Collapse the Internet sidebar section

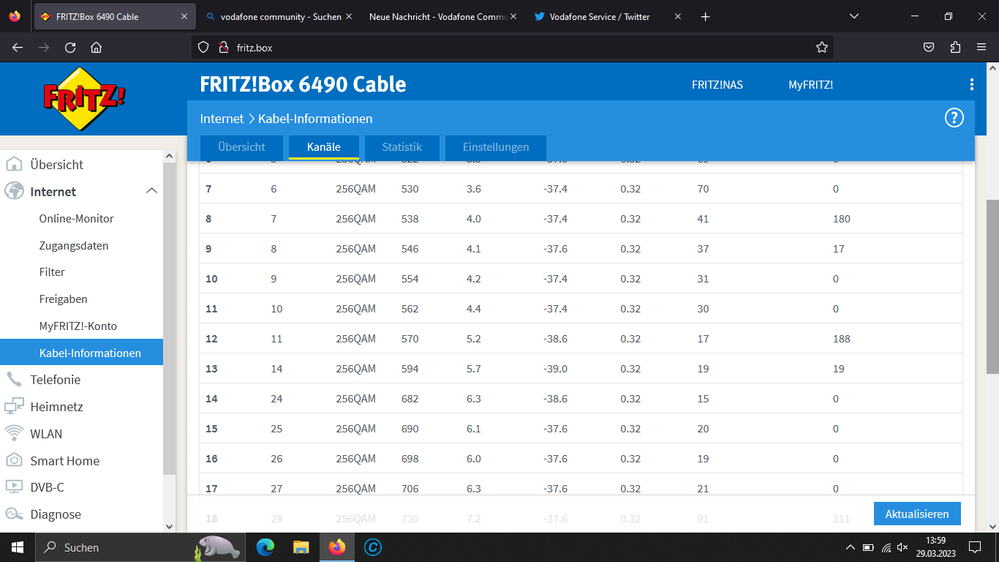coord(151,191)
